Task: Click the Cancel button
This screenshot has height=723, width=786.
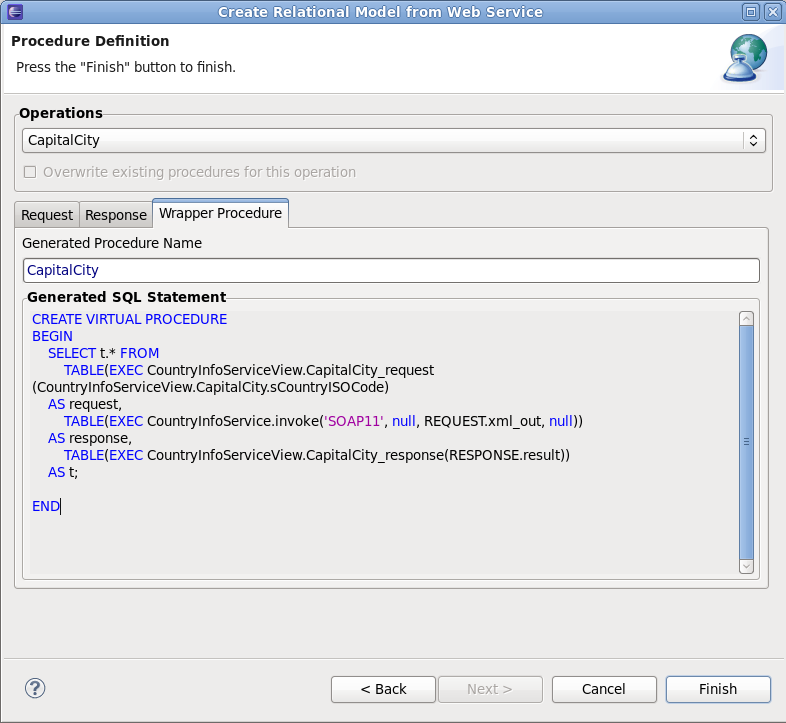Action: (x=604, y=689)
